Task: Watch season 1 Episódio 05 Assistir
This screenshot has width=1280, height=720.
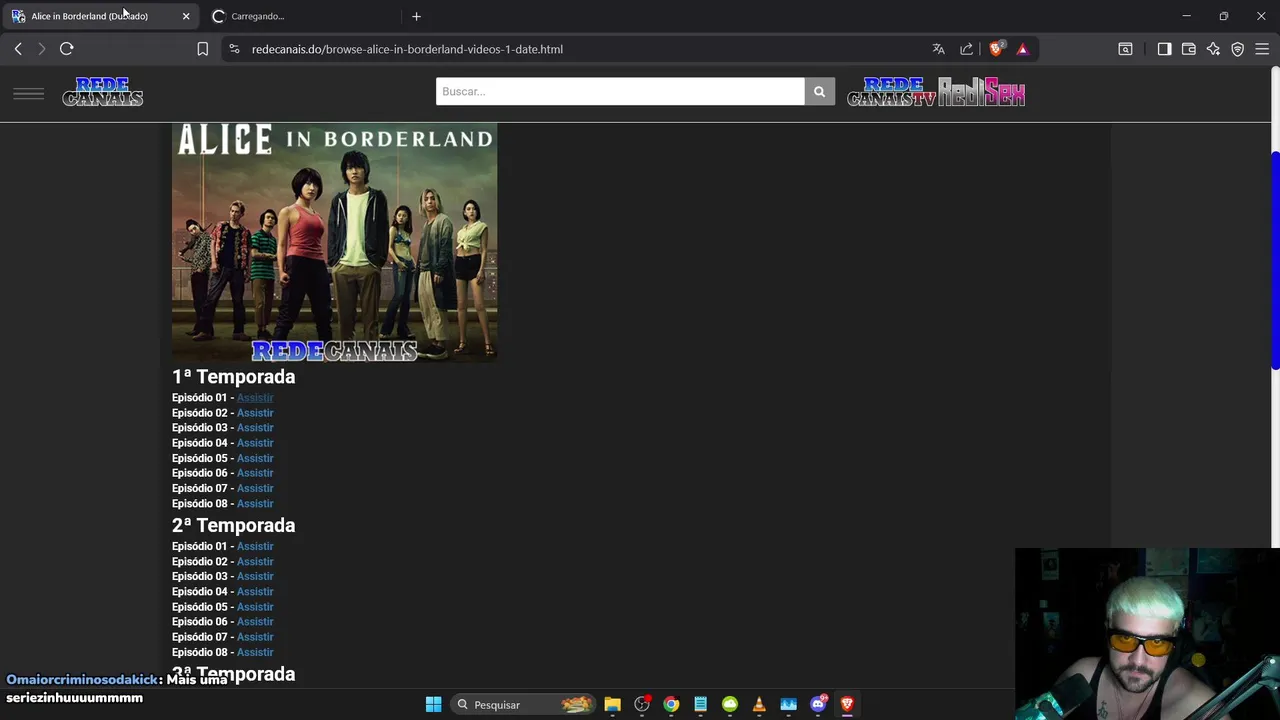Action: [255, 458]
